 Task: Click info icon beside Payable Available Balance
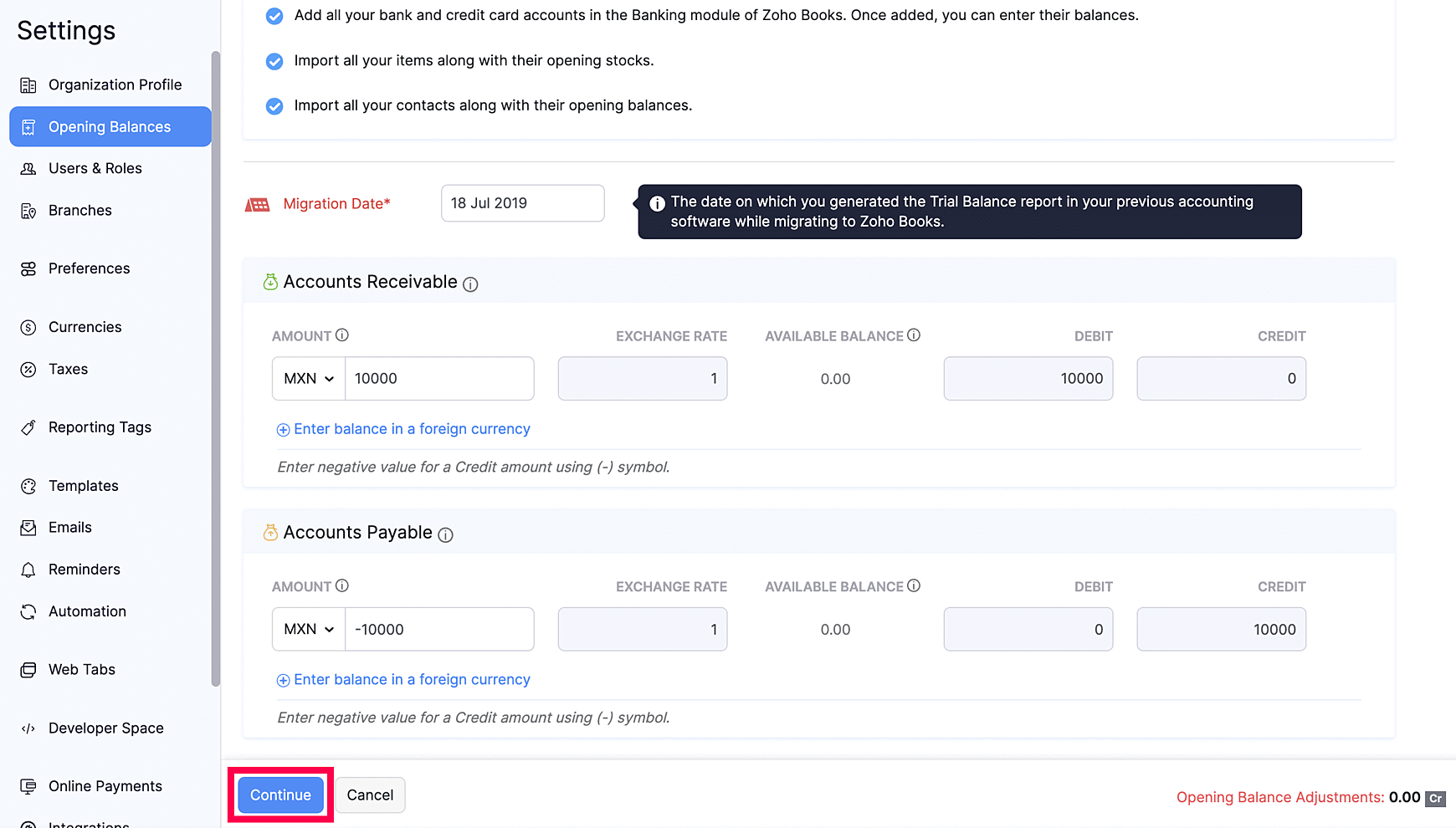(x=914, y=586)
